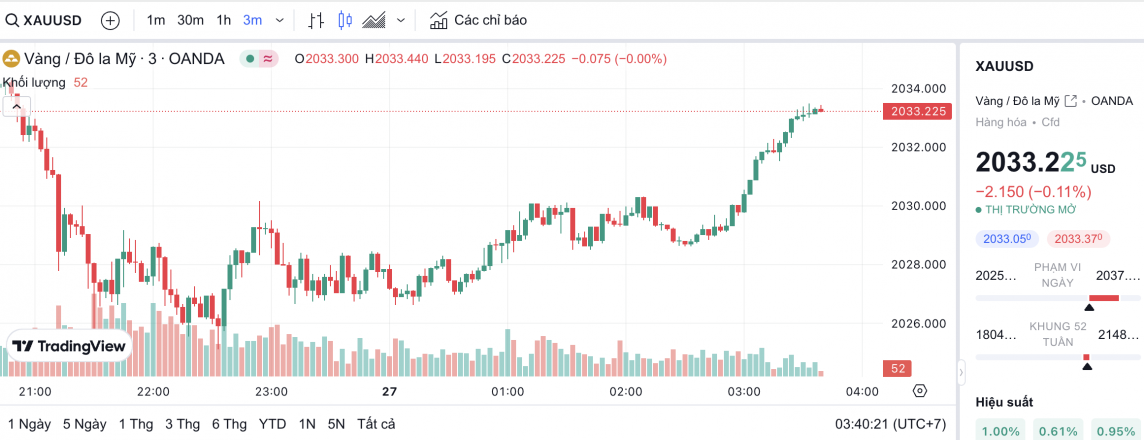Open symbol search for XAUUSD
Viewport: 1144px width, 440px height.
point(45,20)
